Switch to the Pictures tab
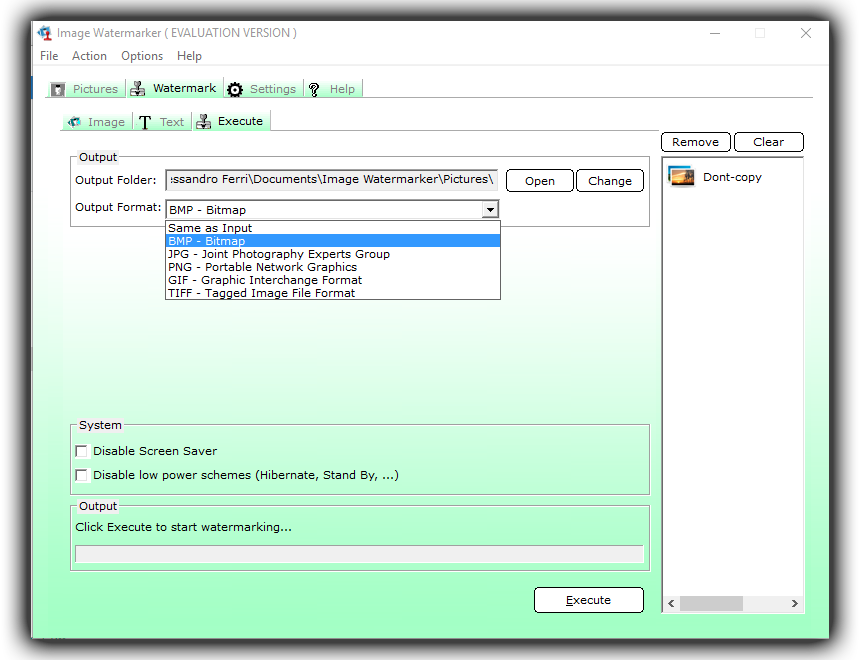 (86, 89)
